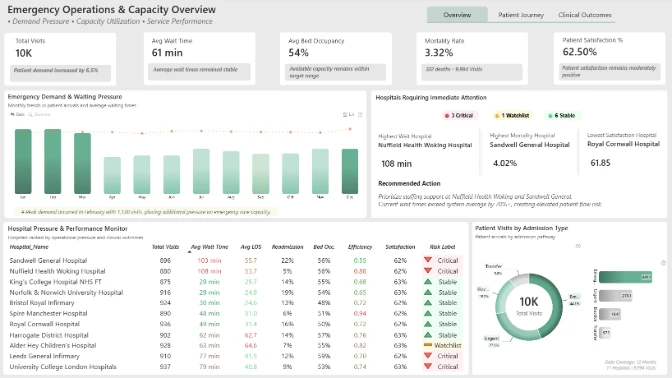The height and width of the screenshot is (378, 672).
Task: Click the green Stable triangle for Harrogate District Hospital
Action: [x=427, y=335]
